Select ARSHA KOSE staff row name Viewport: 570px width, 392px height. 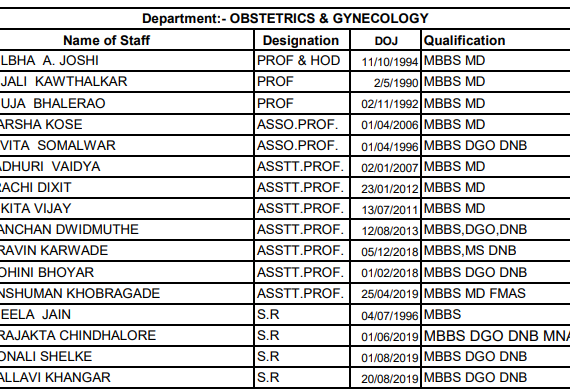pos(41,125)
